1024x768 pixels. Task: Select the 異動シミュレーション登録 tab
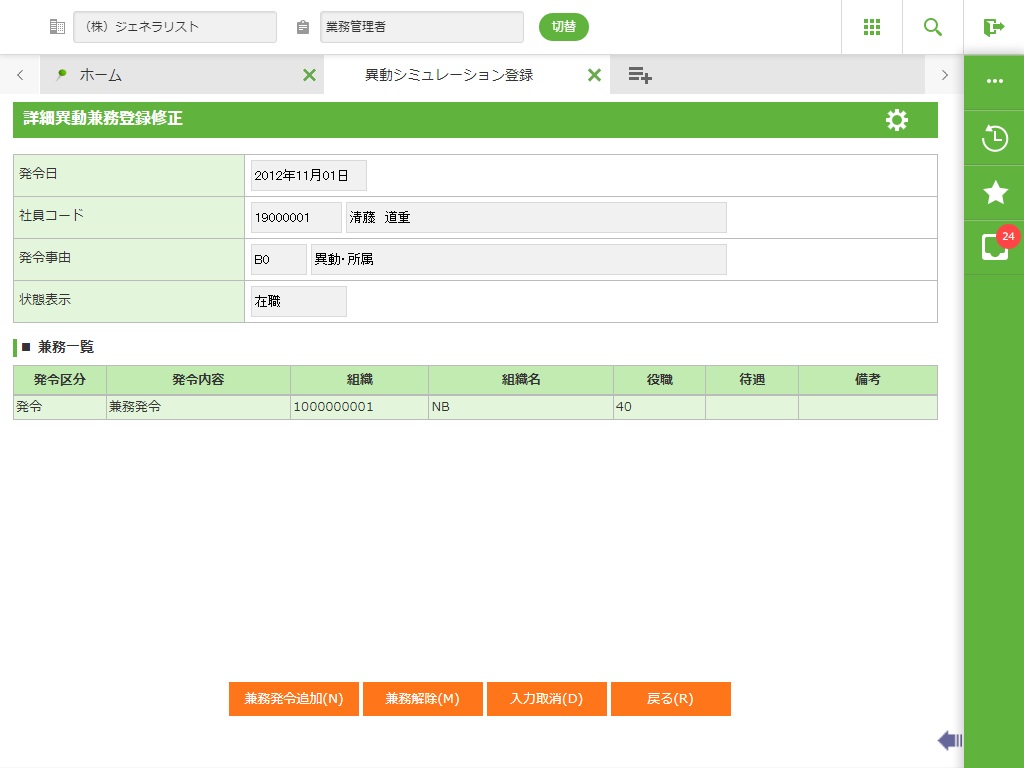pos(448,75)
